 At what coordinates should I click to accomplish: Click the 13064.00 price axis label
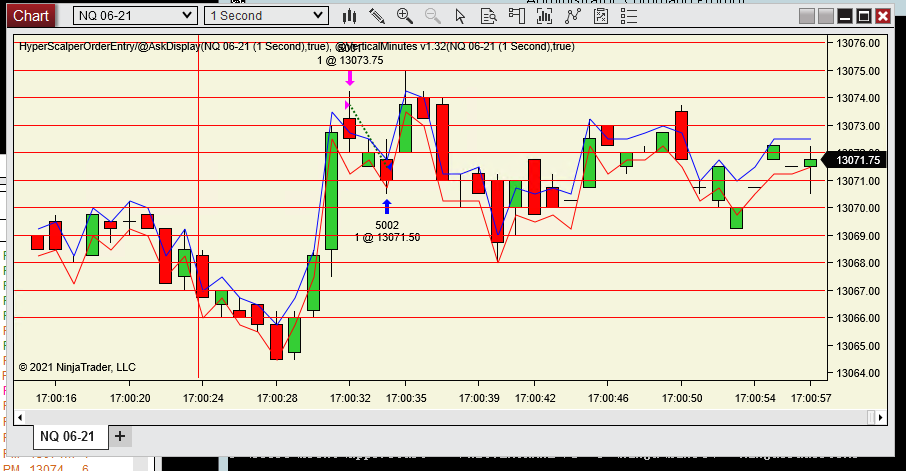[x=858, y=373]
